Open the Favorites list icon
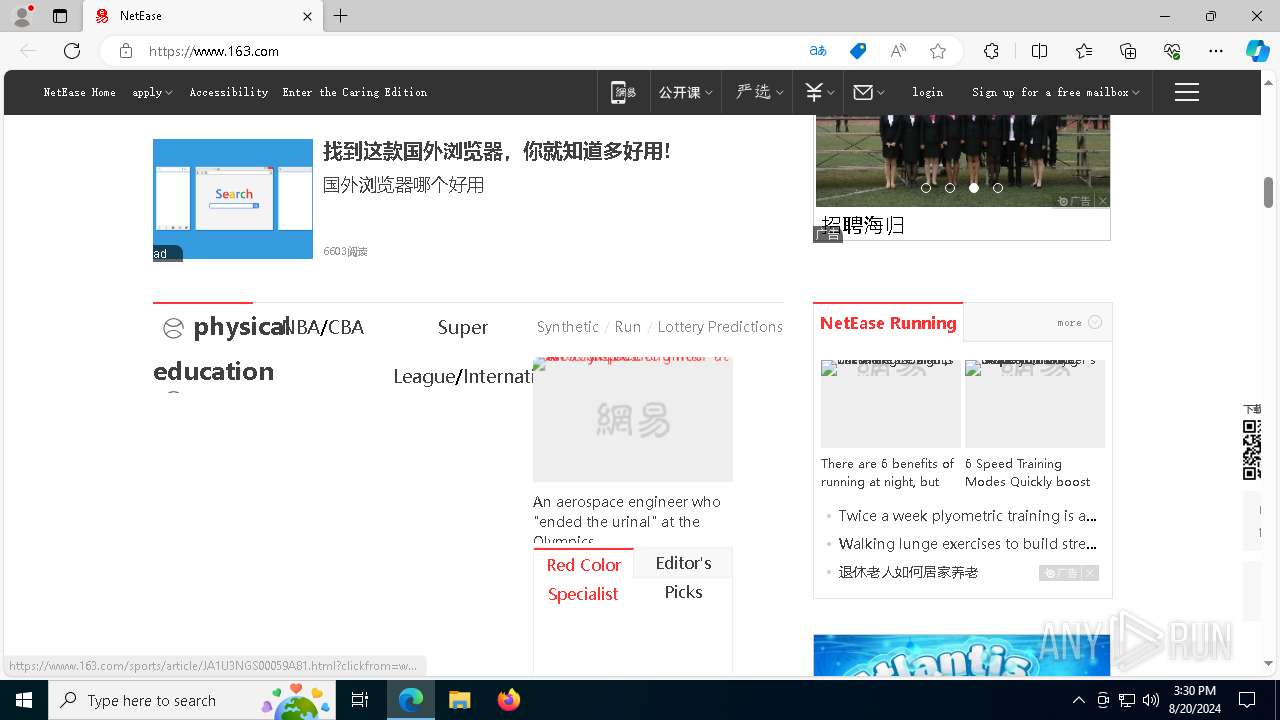Image resolution: width=1280 pixels, height=720 pixels. (1084, 51)
